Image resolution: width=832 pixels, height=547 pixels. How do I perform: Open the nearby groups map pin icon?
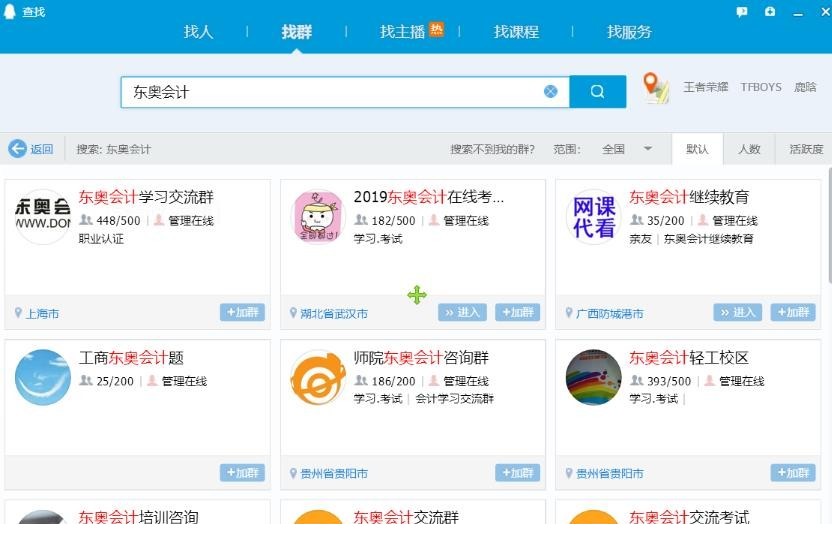pyautogui.click(x=655, y=88)
